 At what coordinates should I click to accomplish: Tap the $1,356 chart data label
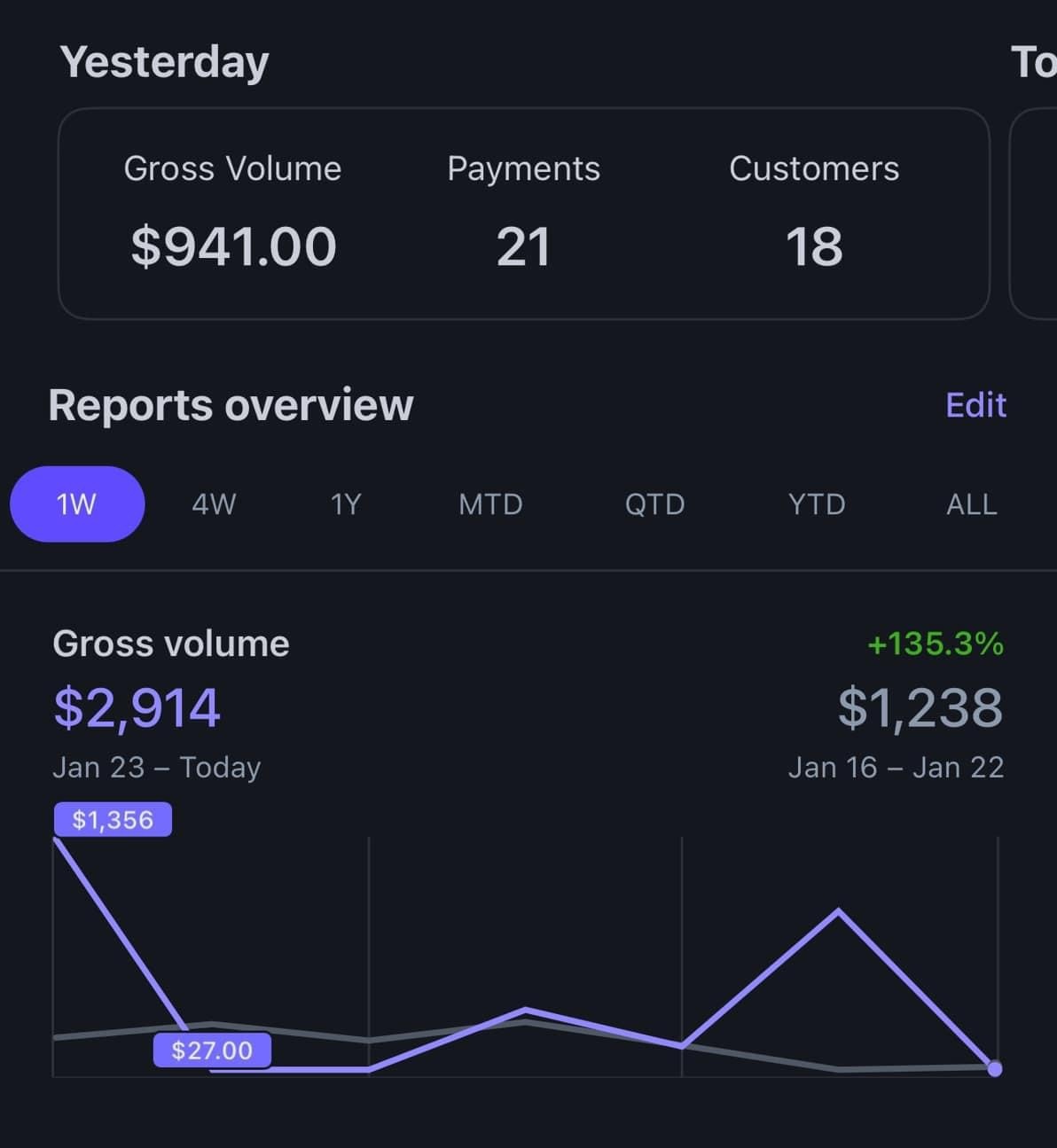click(x=113, y=820)
